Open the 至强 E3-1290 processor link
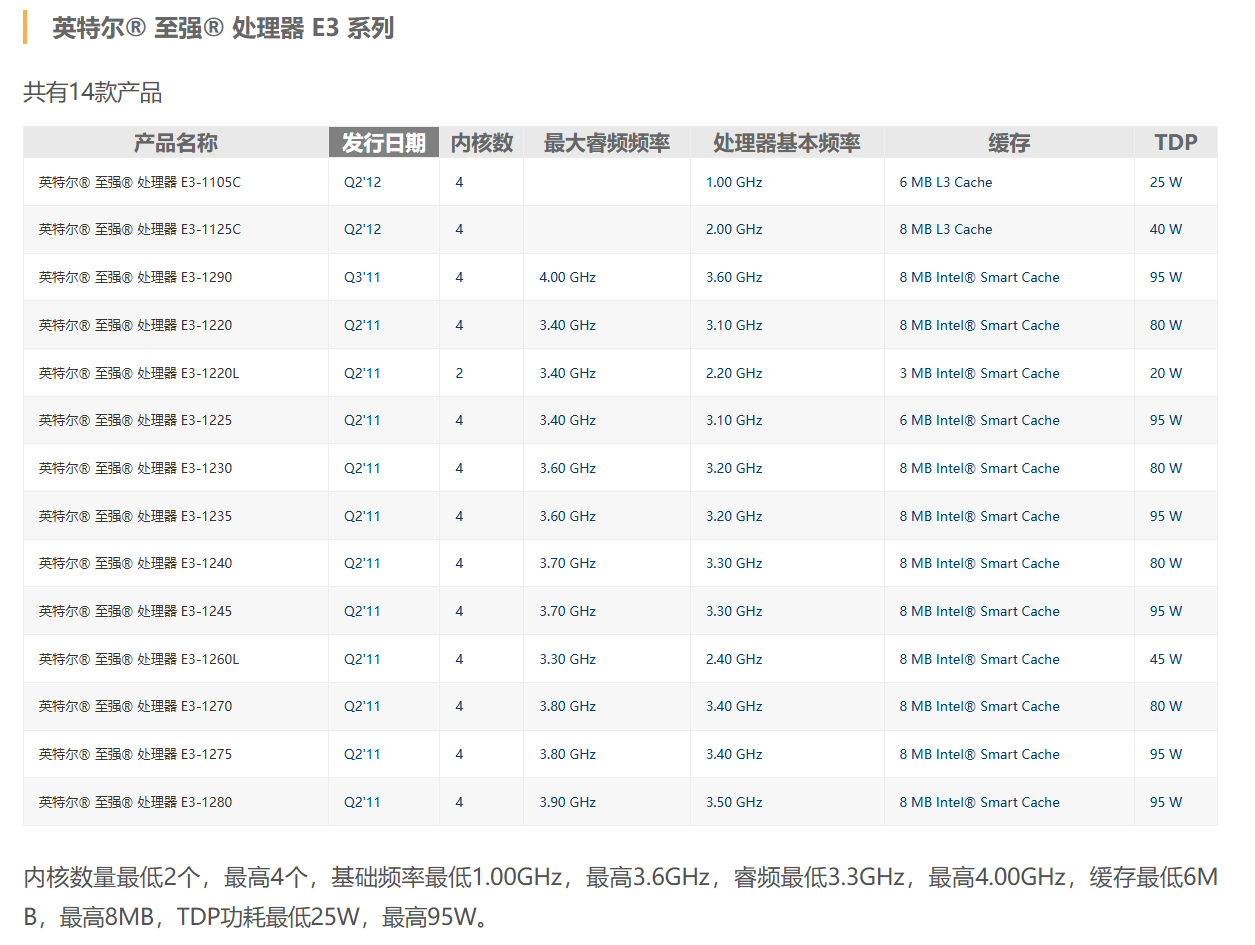 [135, 277]
